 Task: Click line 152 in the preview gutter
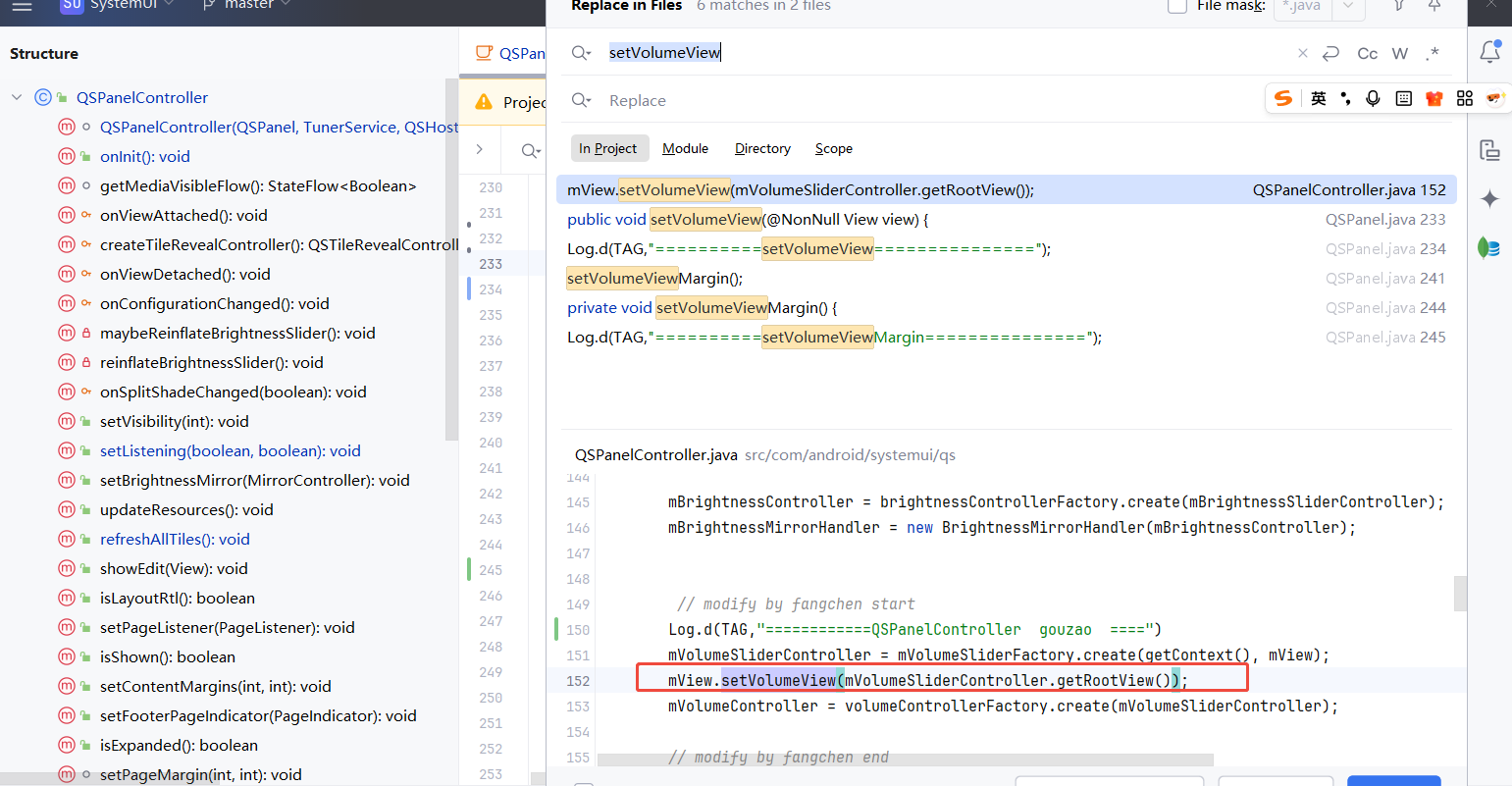click(578, 680)
